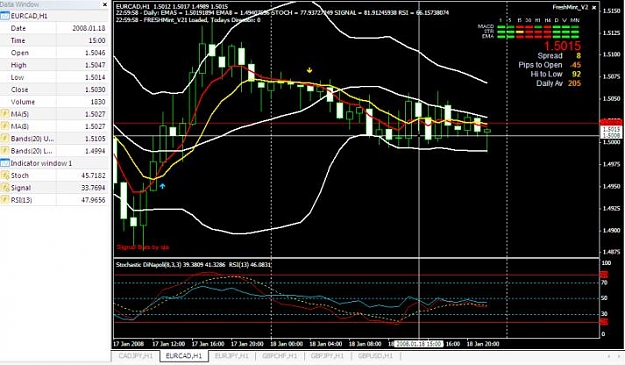Click the current price tag 1.5015 on scale

tap(611, 130)
